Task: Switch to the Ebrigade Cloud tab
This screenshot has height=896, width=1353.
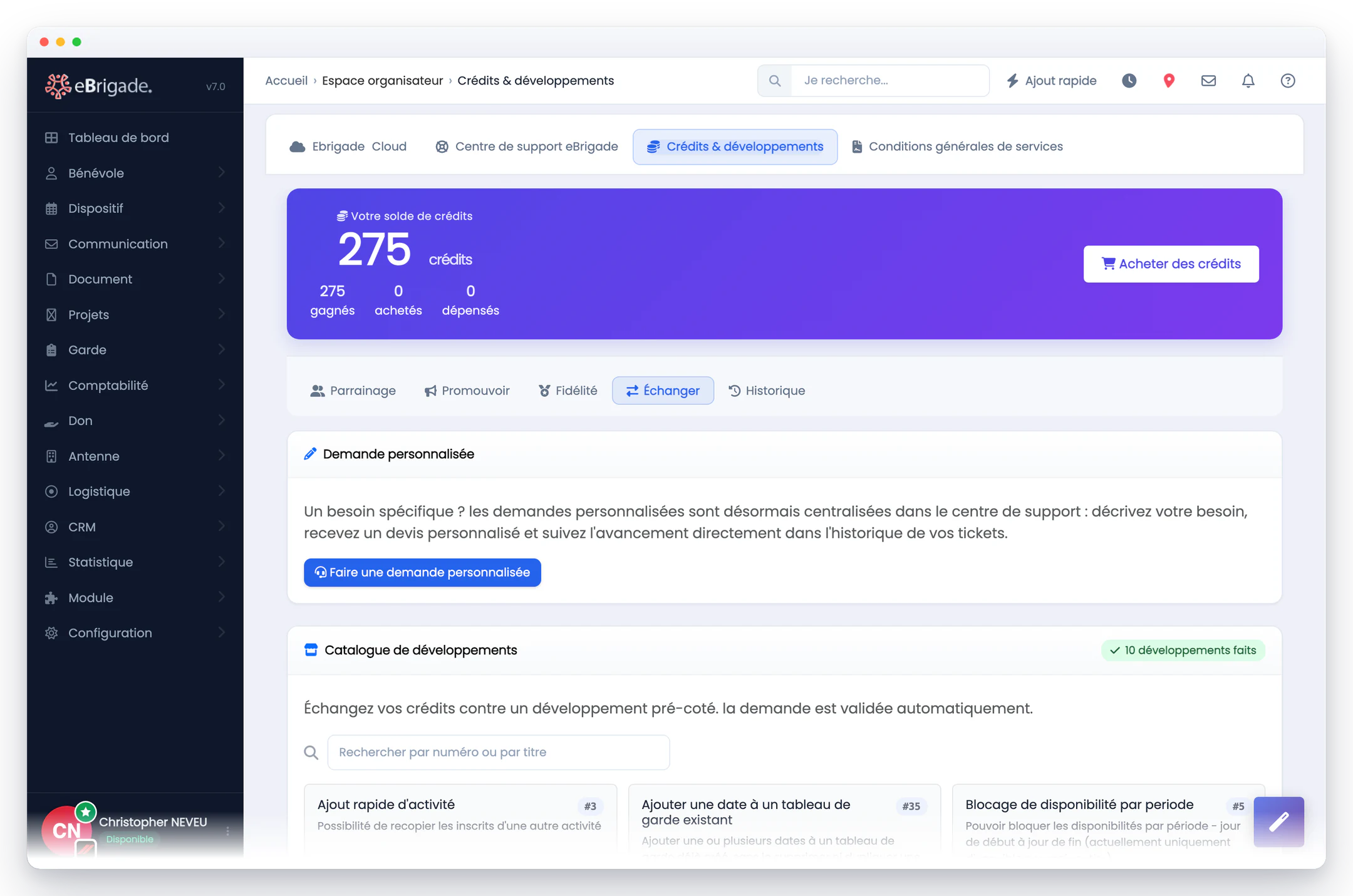Action: [348, 147]
